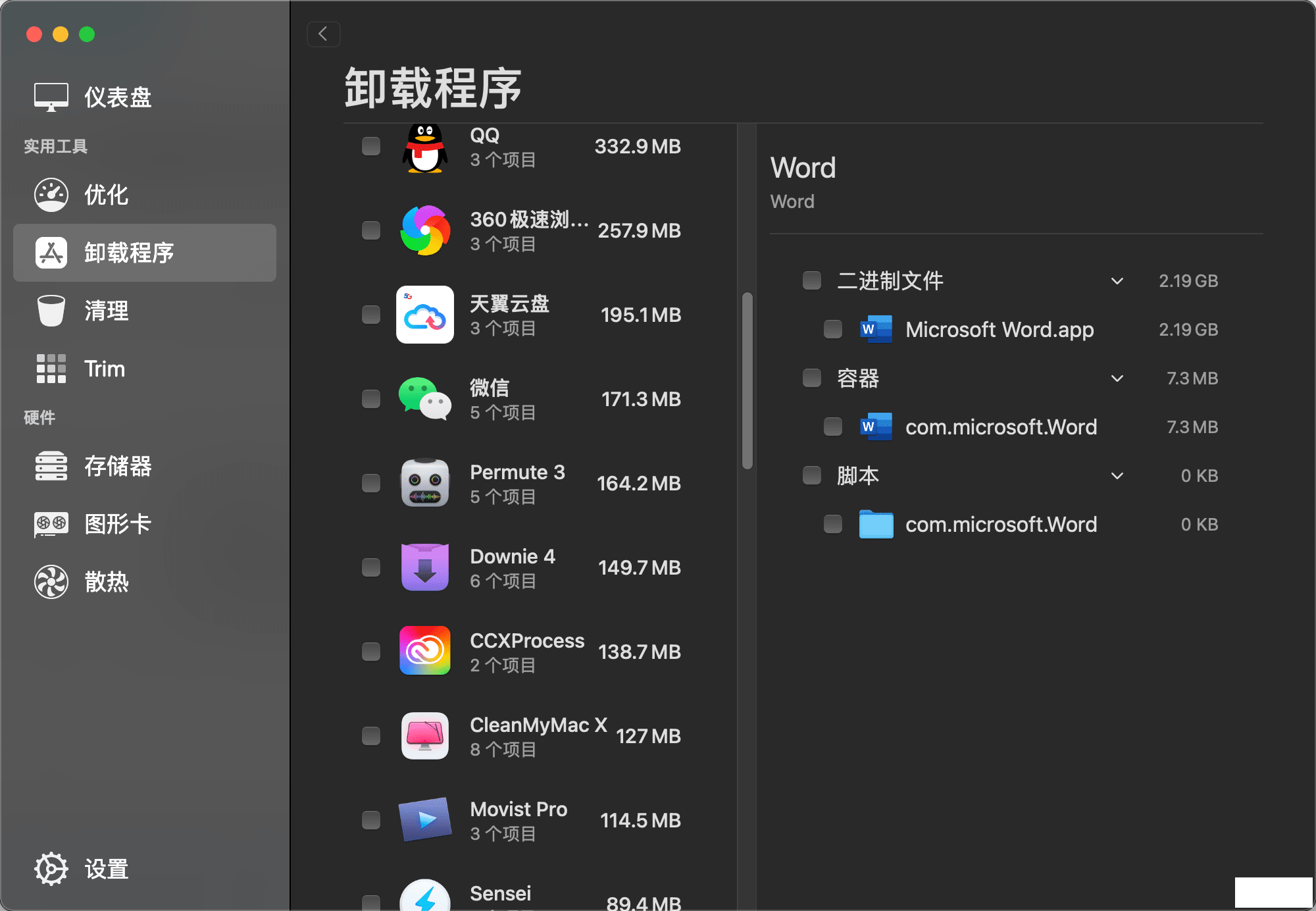Check the 脚本 group checkbox
This screenshot has width=1316, height=911.
point(812,475)
